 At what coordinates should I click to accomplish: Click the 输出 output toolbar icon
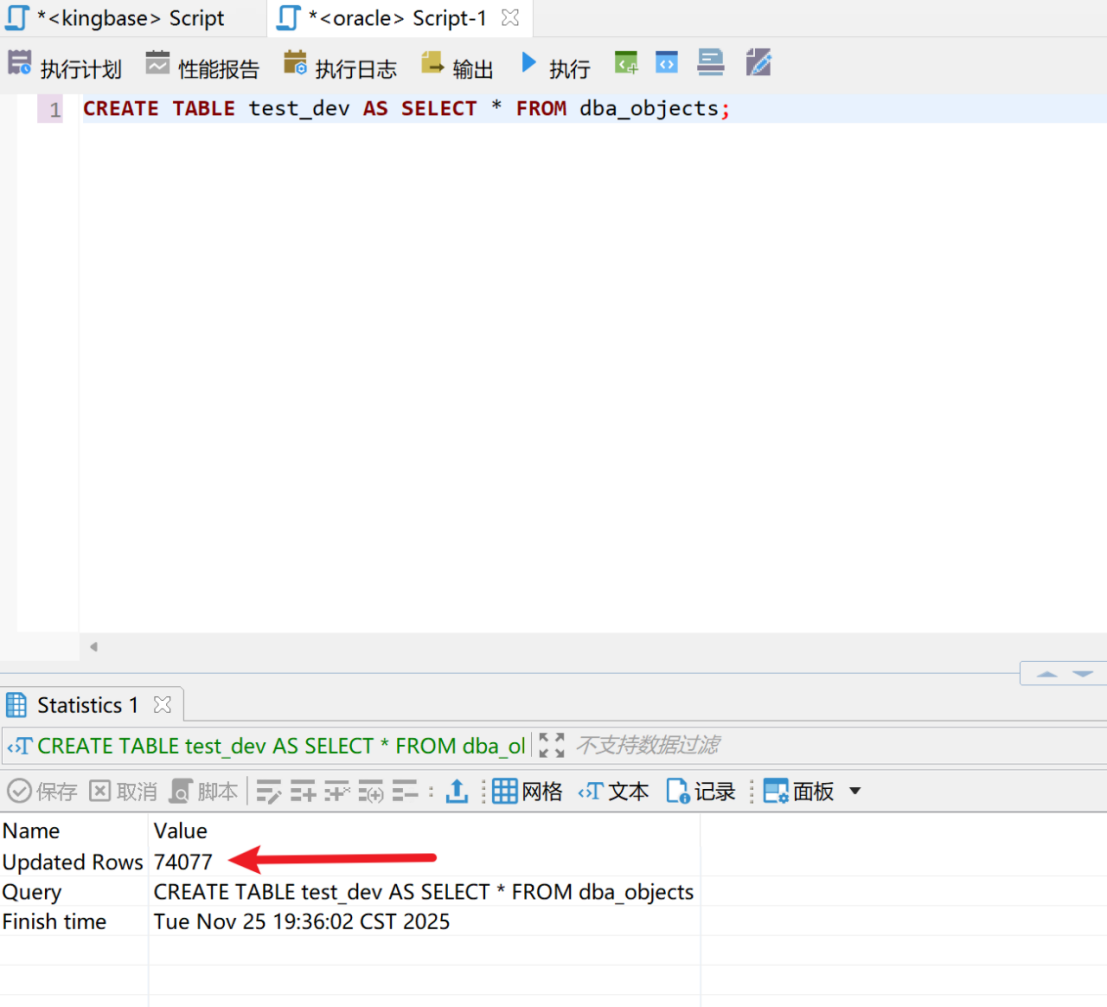click(457, 67)
